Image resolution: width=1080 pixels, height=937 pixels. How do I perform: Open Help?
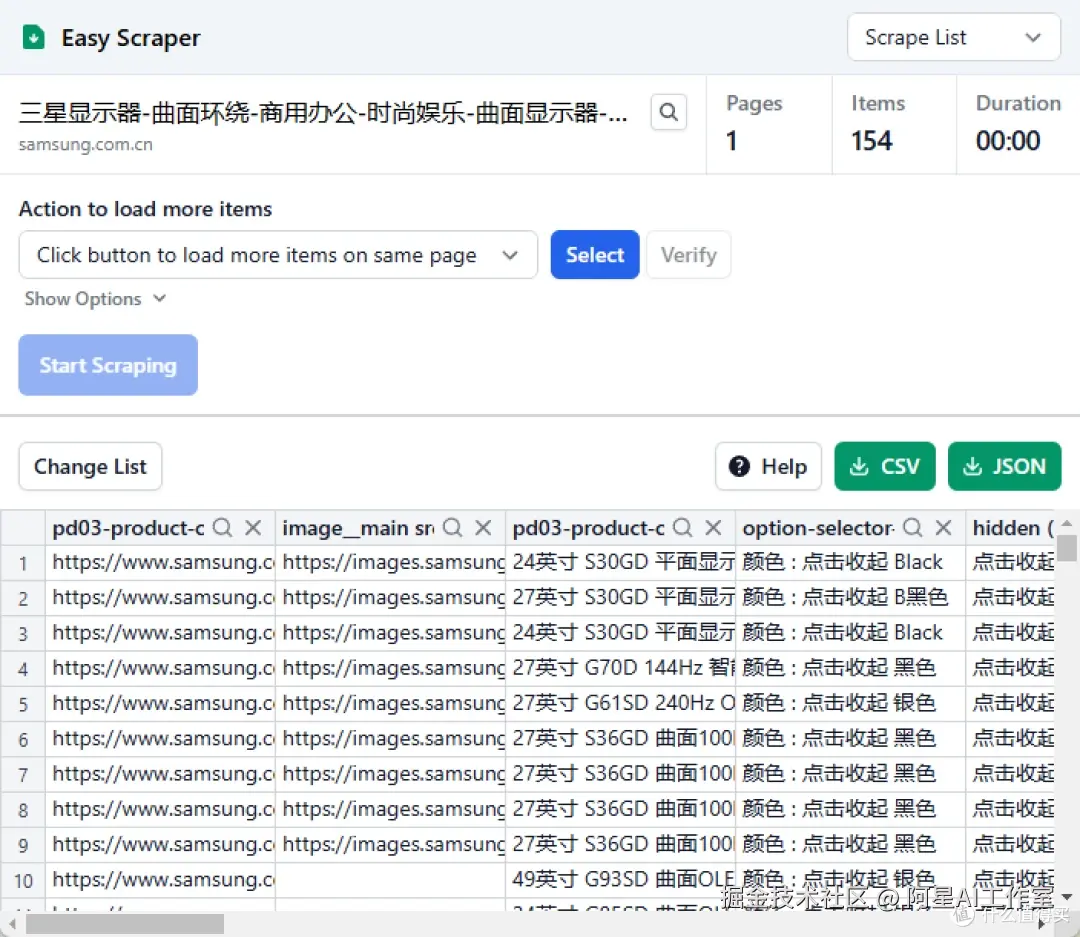[768, 466]
